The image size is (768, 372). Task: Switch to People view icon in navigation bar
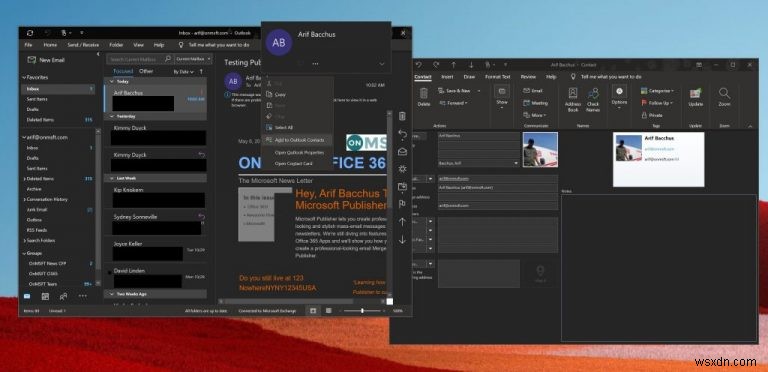pyautogui.click(x=64, y=296)
